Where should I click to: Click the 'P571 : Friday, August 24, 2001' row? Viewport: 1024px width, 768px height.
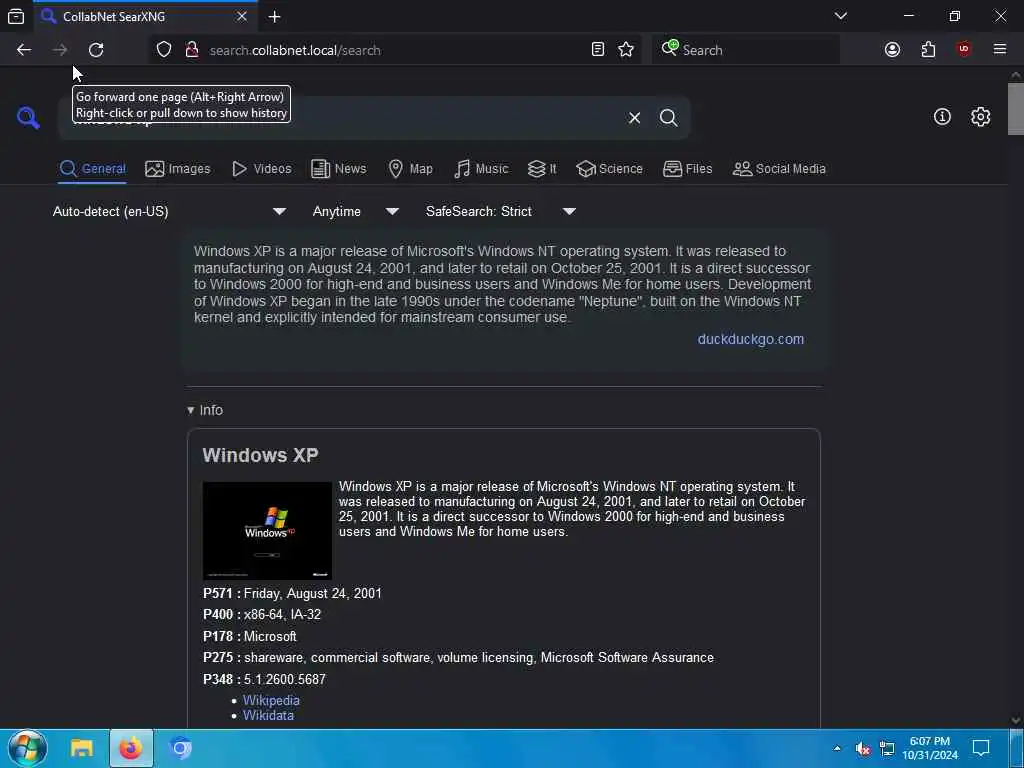coord(292,594)
